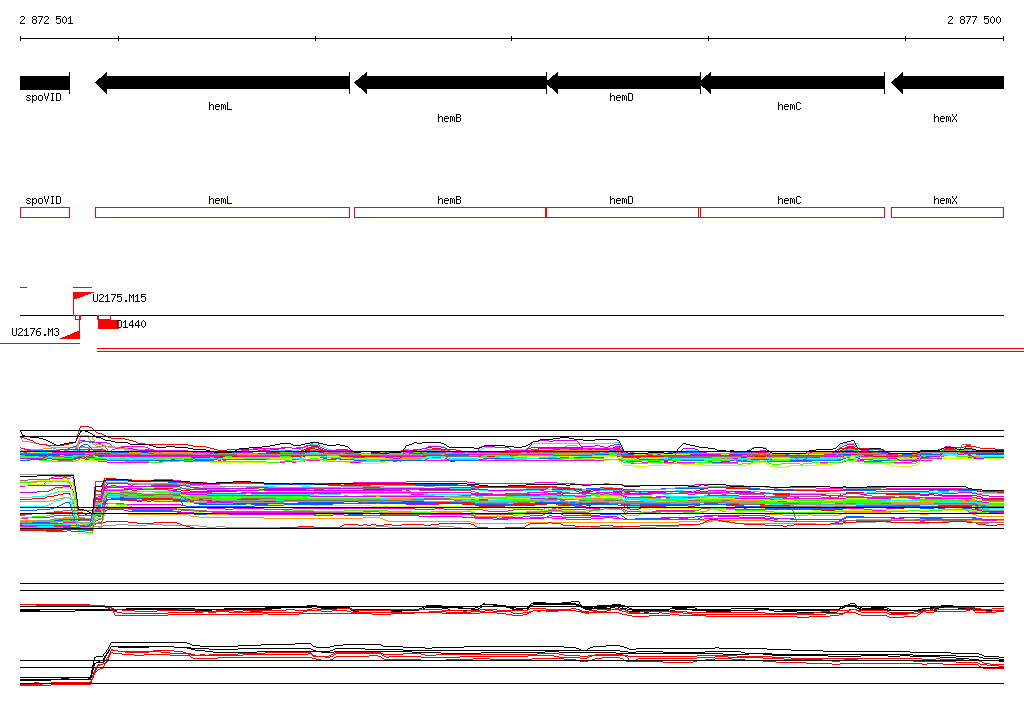Click the hemB label above red box
The image size is (1024, 714).
pyautogui.click(x=449, y=201)
